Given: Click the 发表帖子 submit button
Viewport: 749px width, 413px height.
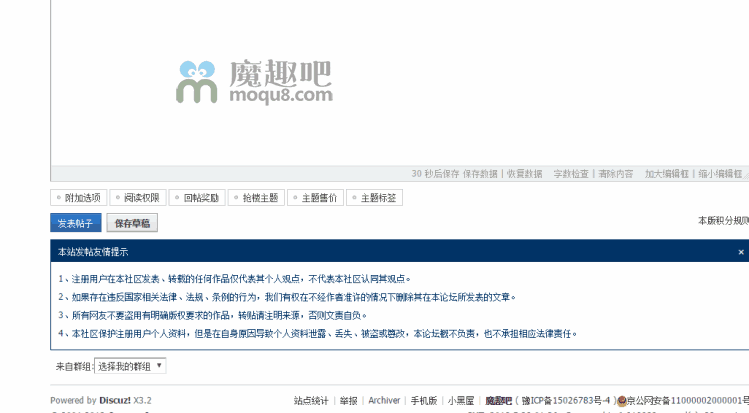Looking at the screenshot, I should click(x=75, y=222).
